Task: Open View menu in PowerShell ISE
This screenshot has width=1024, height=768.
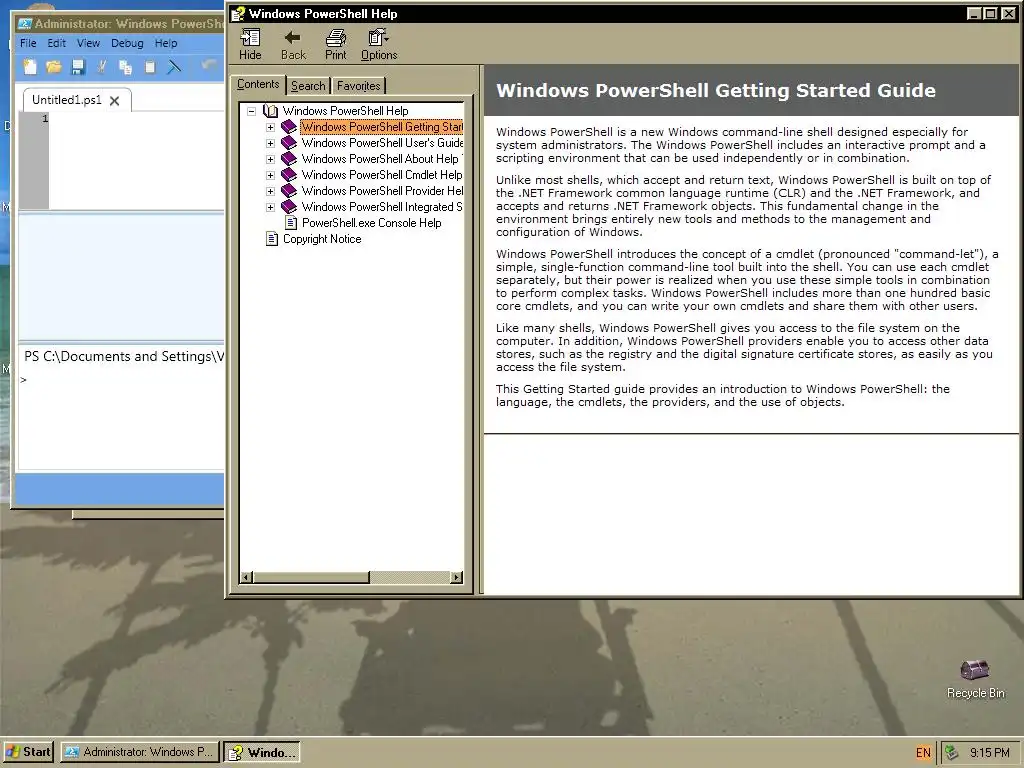Action: [88, 43]
